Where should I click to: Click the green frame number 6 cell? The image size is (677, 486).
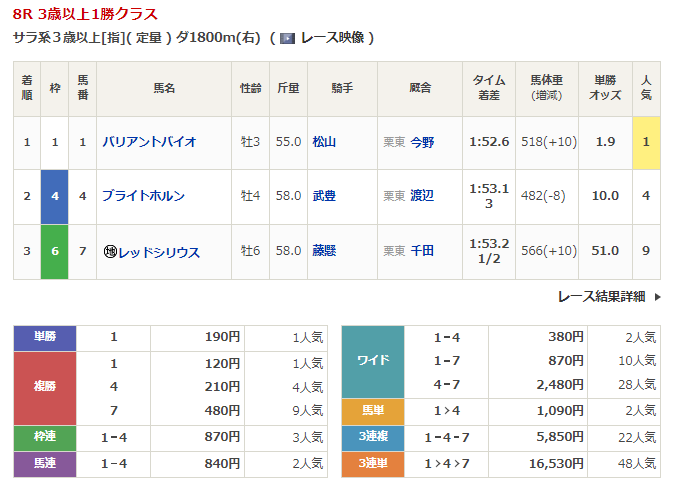pos(54,252)
